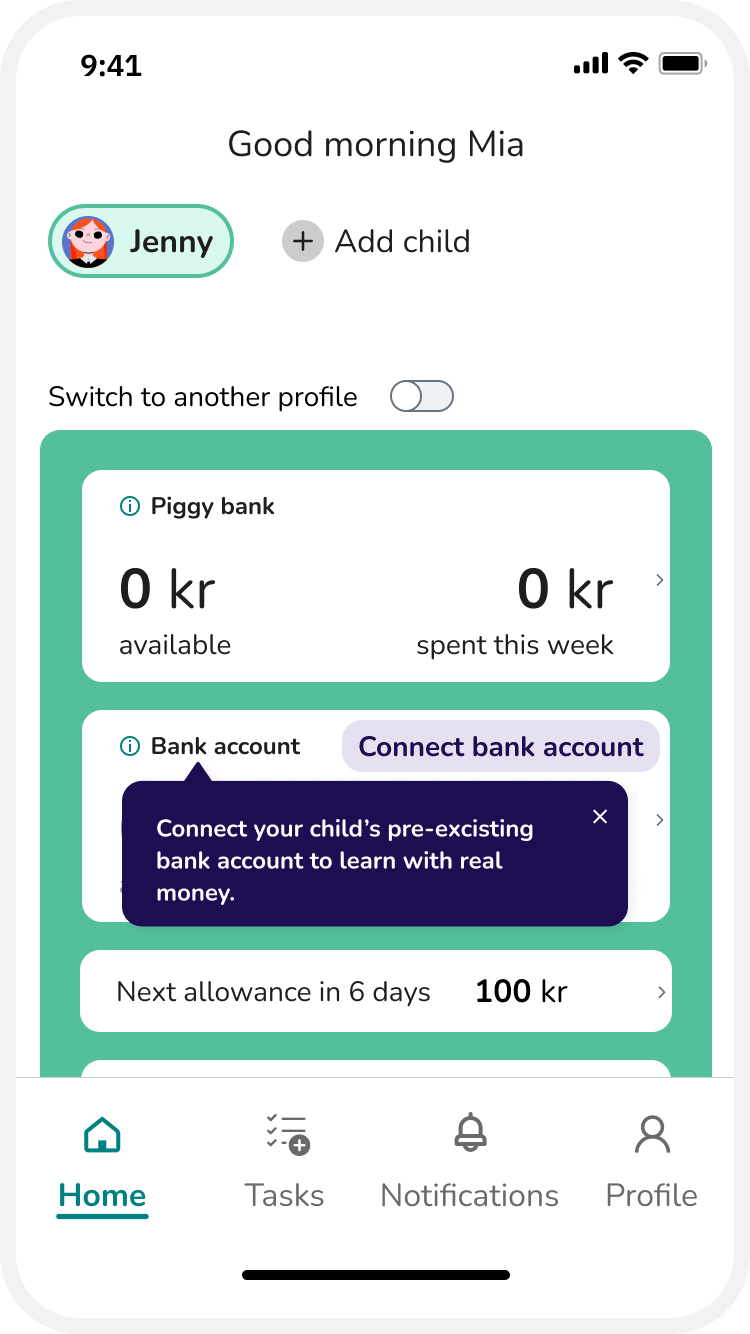Expand the Bank account card chevron
The image size is (750, 1334).
pyautogui.click(x=659, y=820)
